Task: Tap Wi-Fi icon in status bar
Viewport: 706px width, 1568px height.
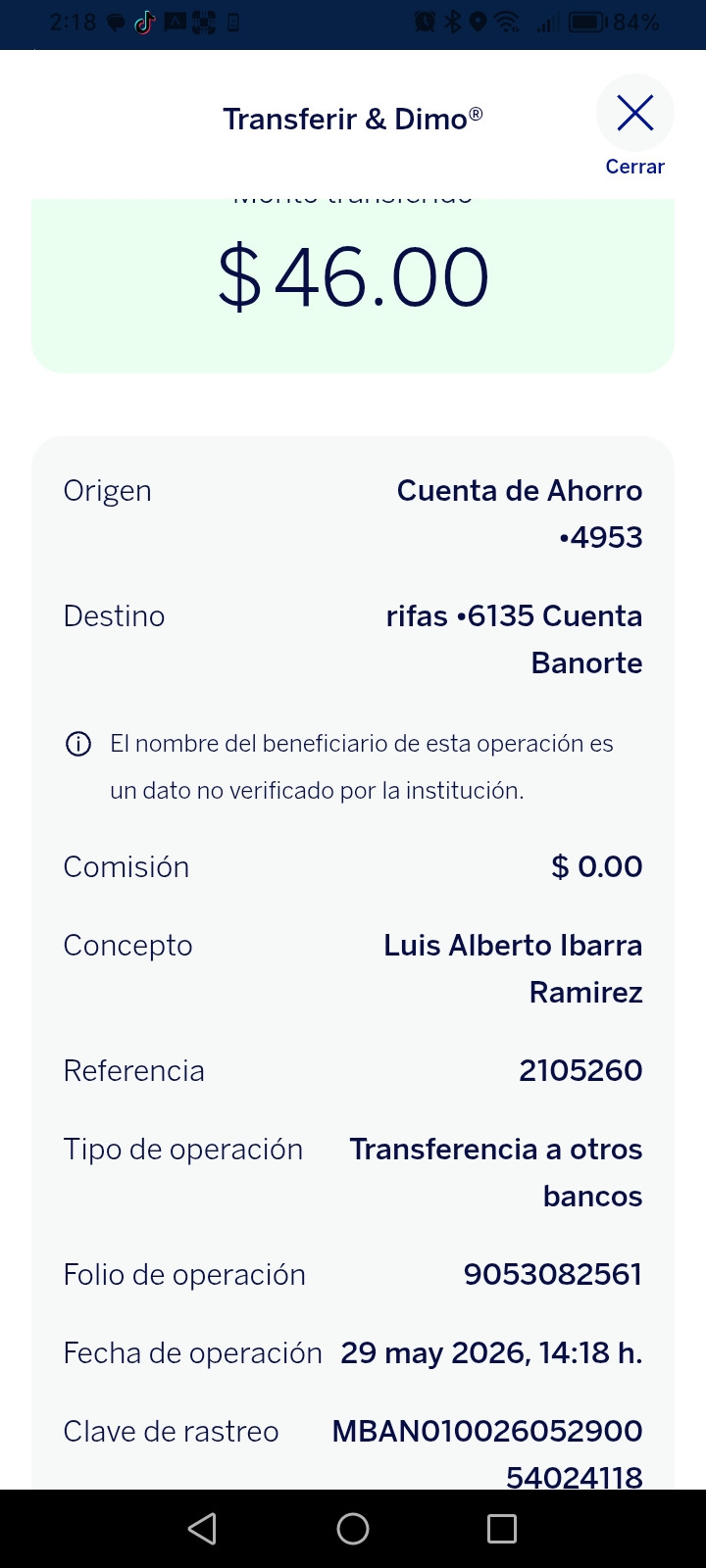Action: click(x=507, y=22)
